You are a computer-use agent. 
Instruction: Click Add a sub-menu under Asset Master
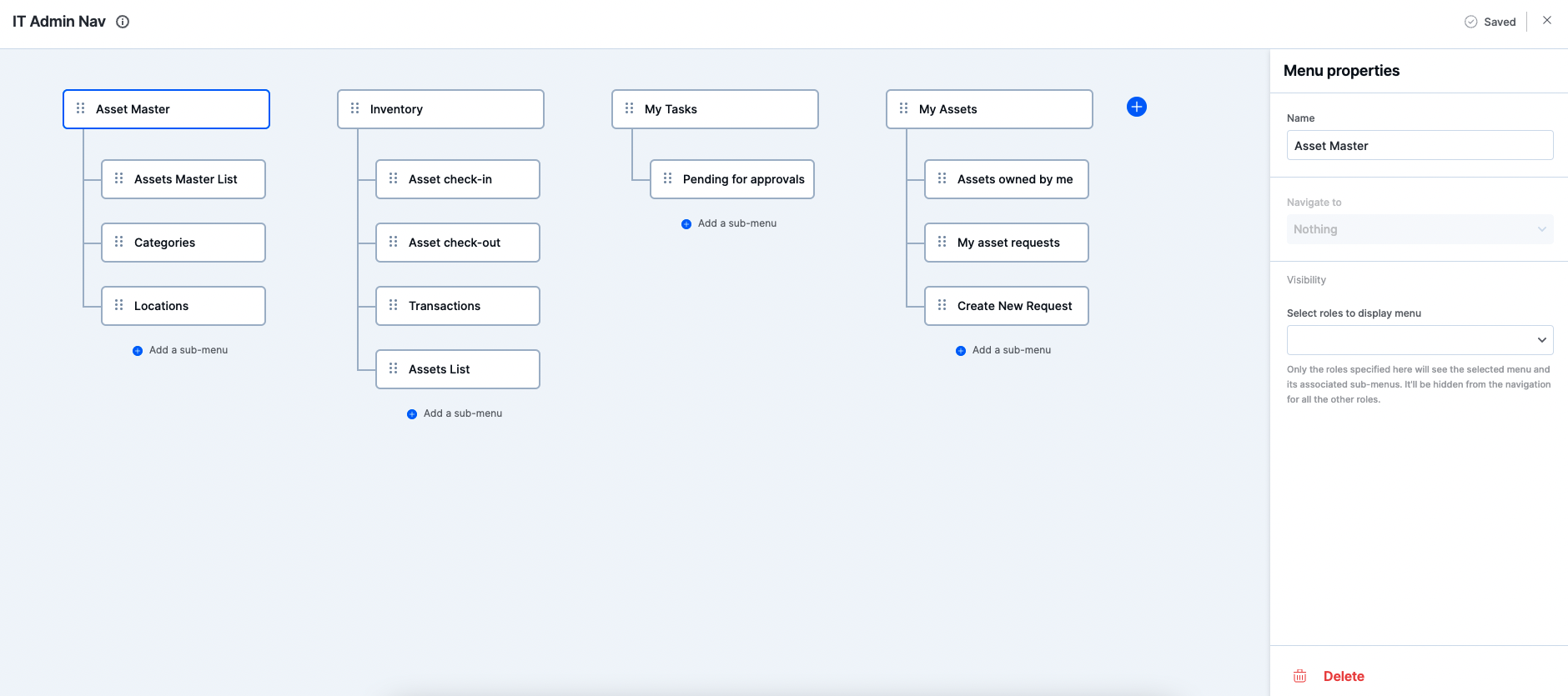(x=188, y=350)
